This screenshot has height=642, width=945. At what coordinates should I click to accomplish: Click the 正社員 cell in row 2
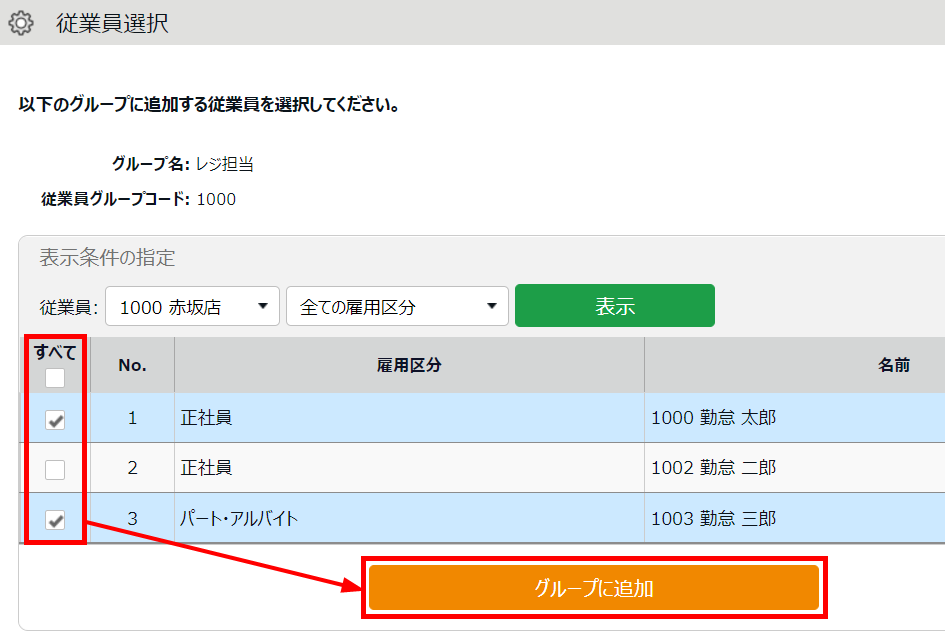click(206, 468)
